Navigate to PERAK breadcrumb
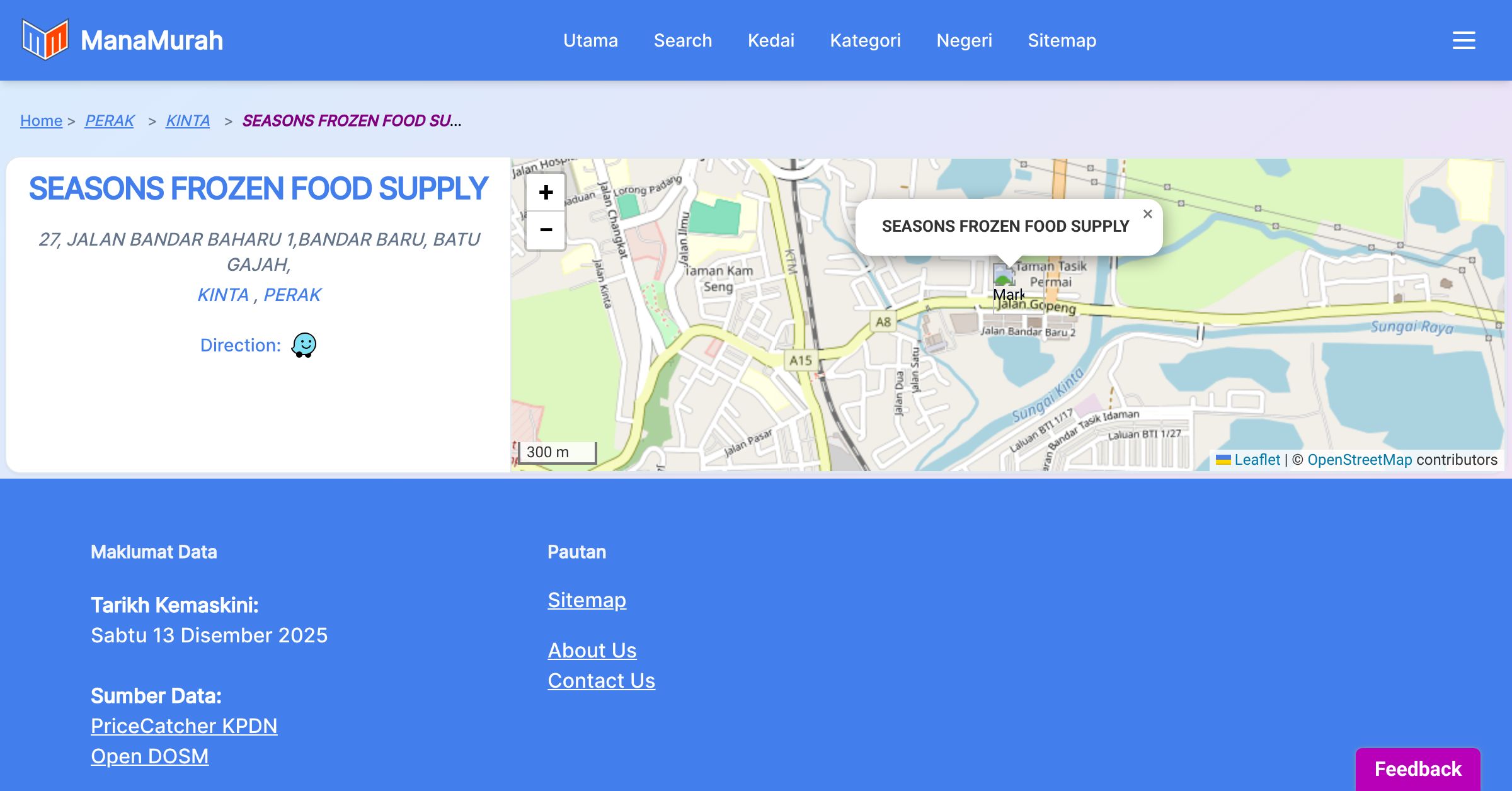 coord(110,120)
